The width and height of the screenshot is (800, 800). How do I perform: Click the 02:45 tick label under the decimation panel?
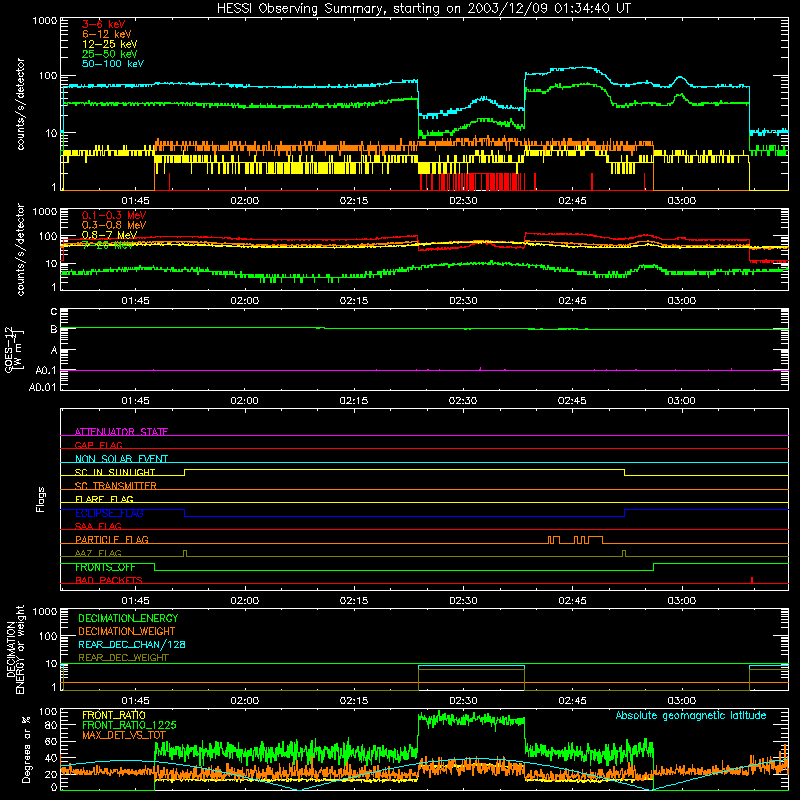point(572,701)
